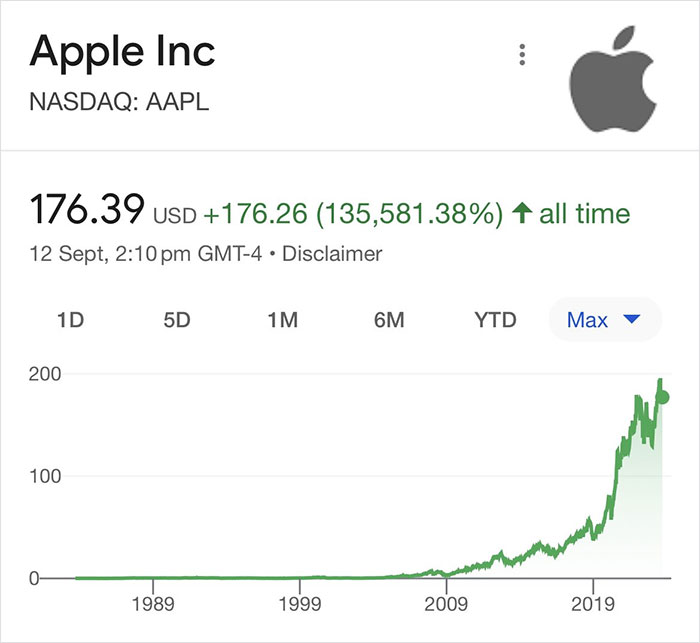Select the 1D time range tab
The width and height of the screenshot is (700, 643).
70,320
